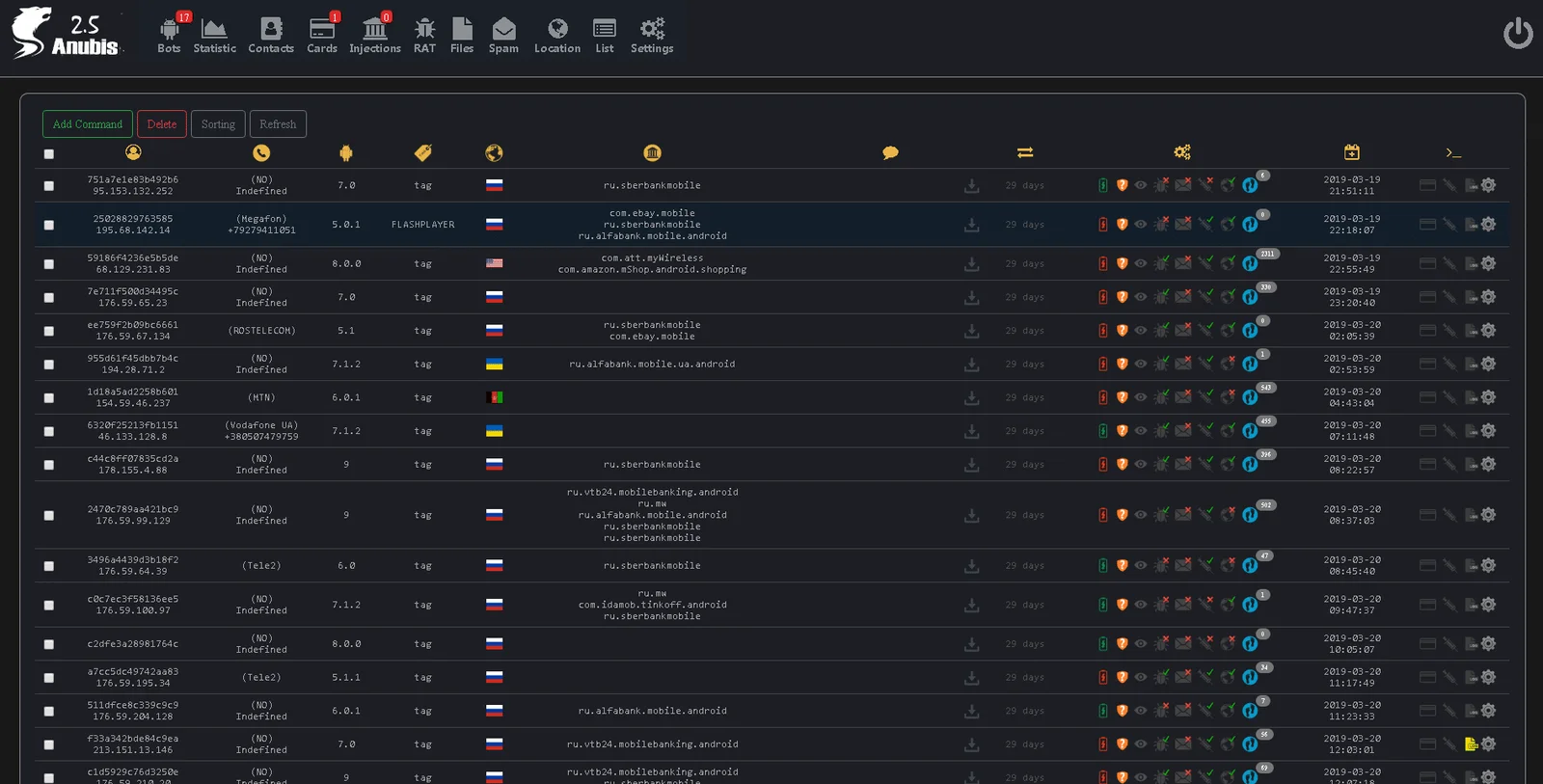Click the Refresh button
This screenshot has height=784, width=1543.
[x=278, y=124]
